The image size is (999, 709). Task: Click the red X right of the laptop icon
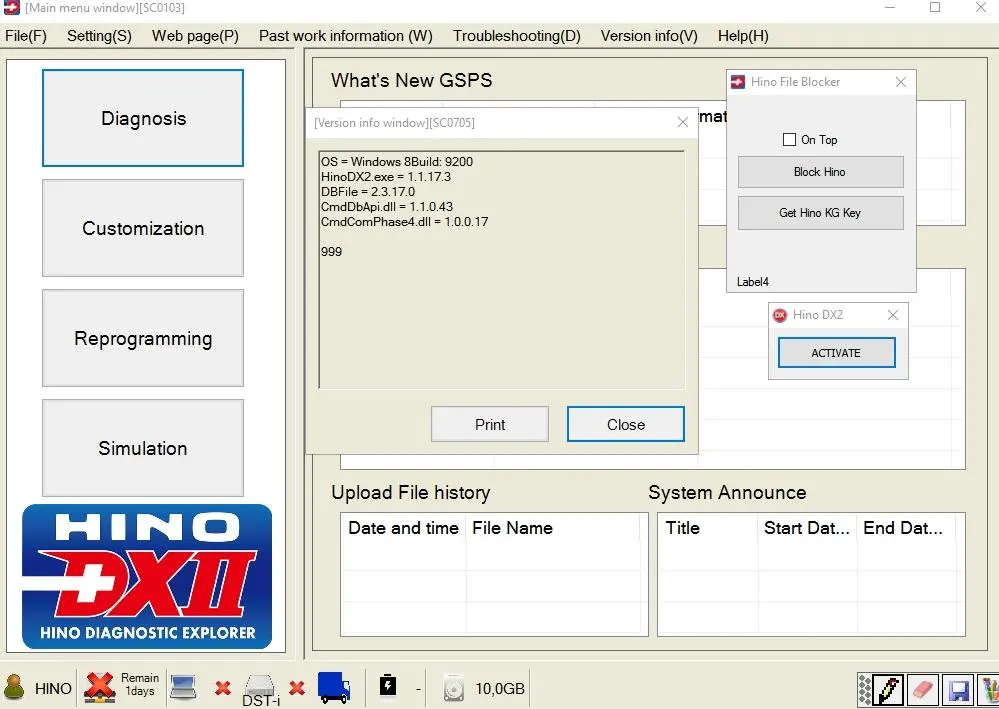point(222,688)
